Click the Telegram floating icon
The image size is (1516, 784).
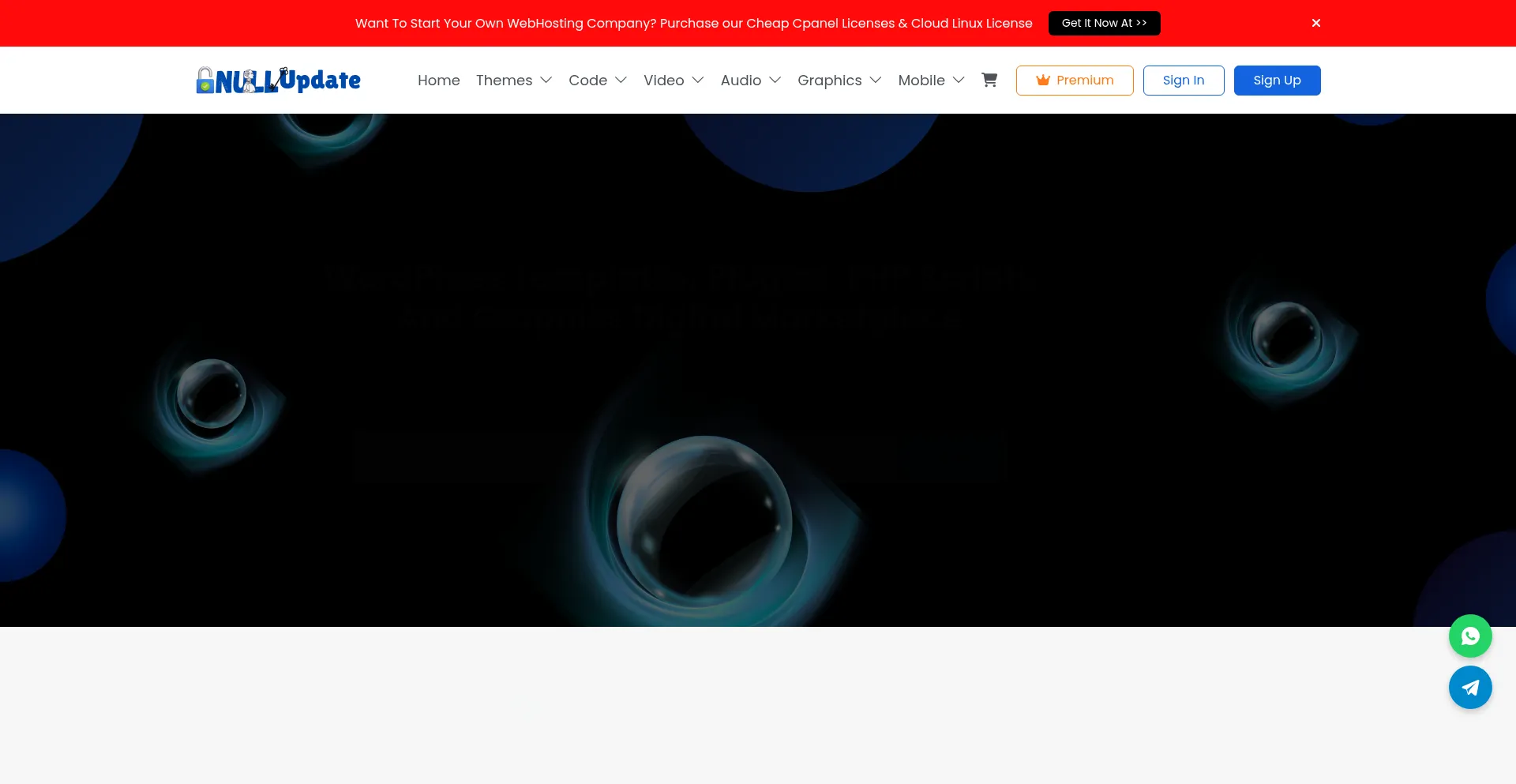tap(1469, 688)
